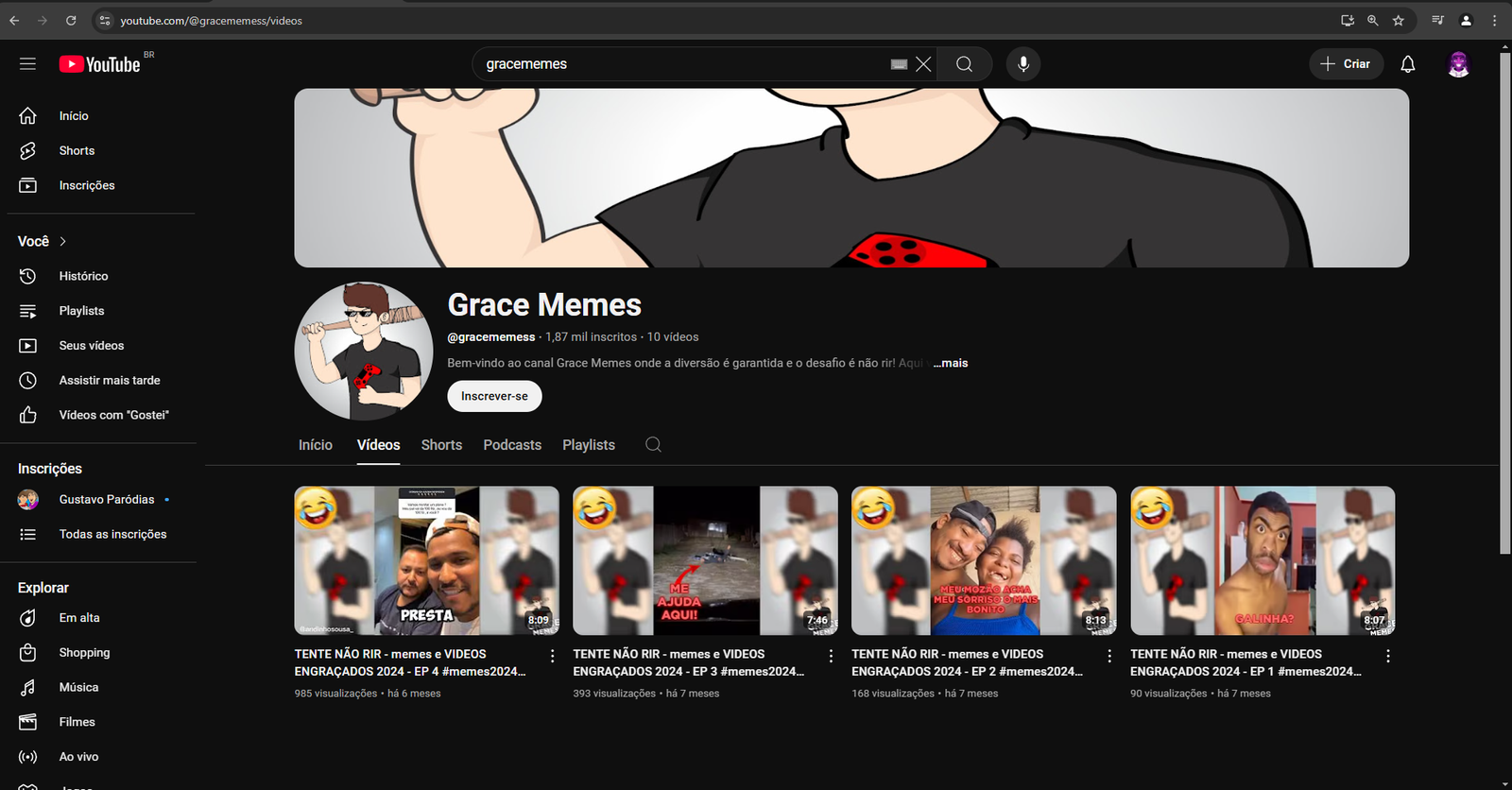This screenshot has width=1512, height=790.
Task: Open the on-screen keyboard icon in search
Action: [899, 64]
